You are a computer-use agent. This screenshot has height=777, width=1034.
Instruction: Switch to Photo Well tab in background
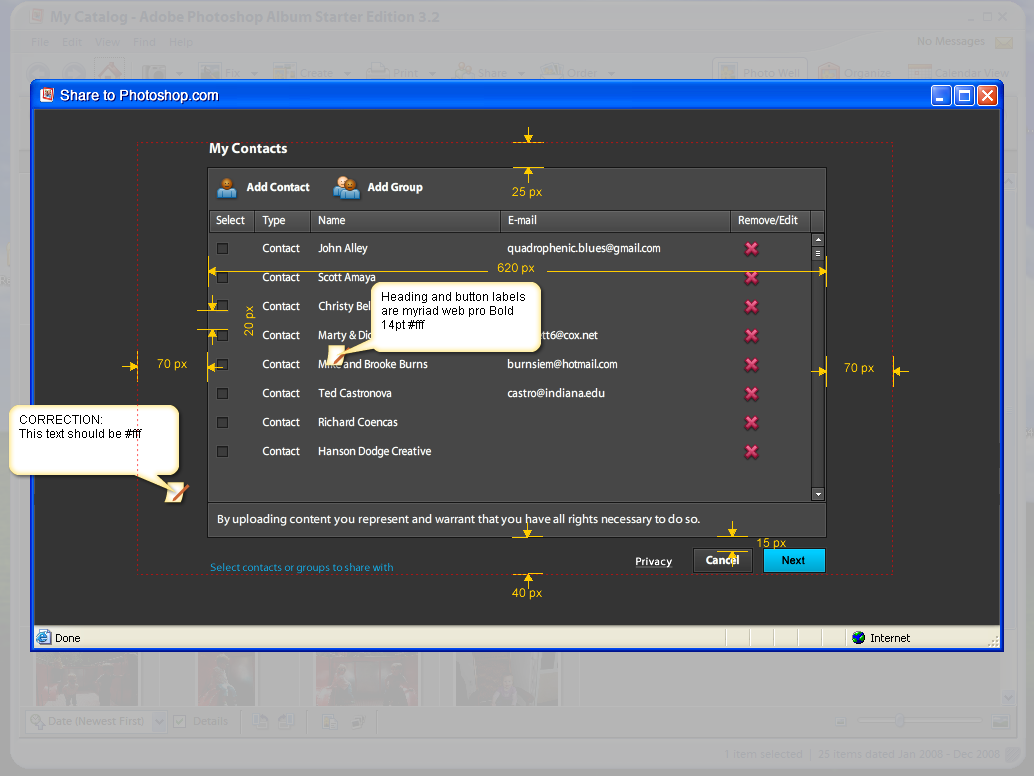pos(760,72)
